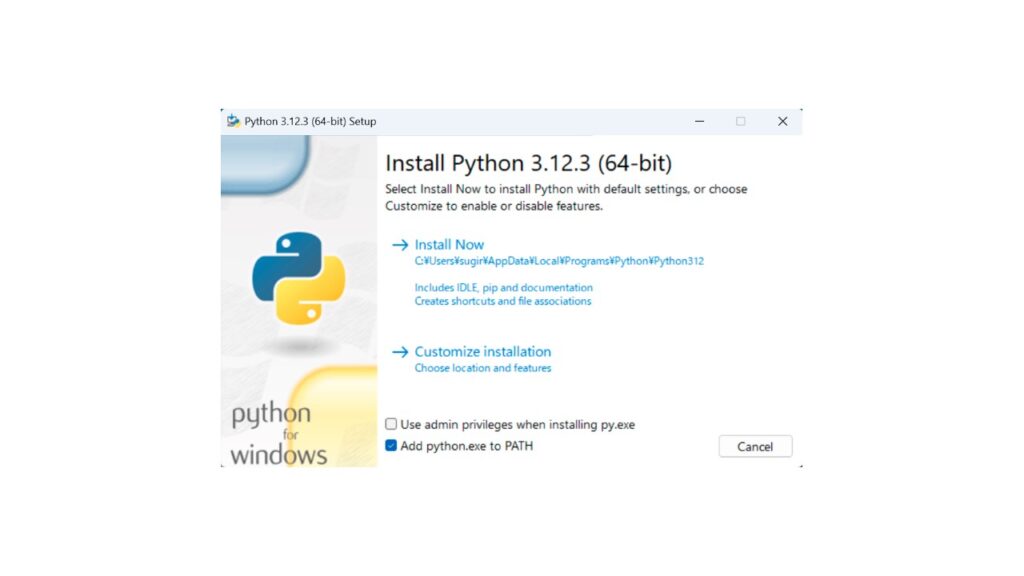Uncheck Add python.exe to PATH
Screen dimensions: 1024x576
391,445
